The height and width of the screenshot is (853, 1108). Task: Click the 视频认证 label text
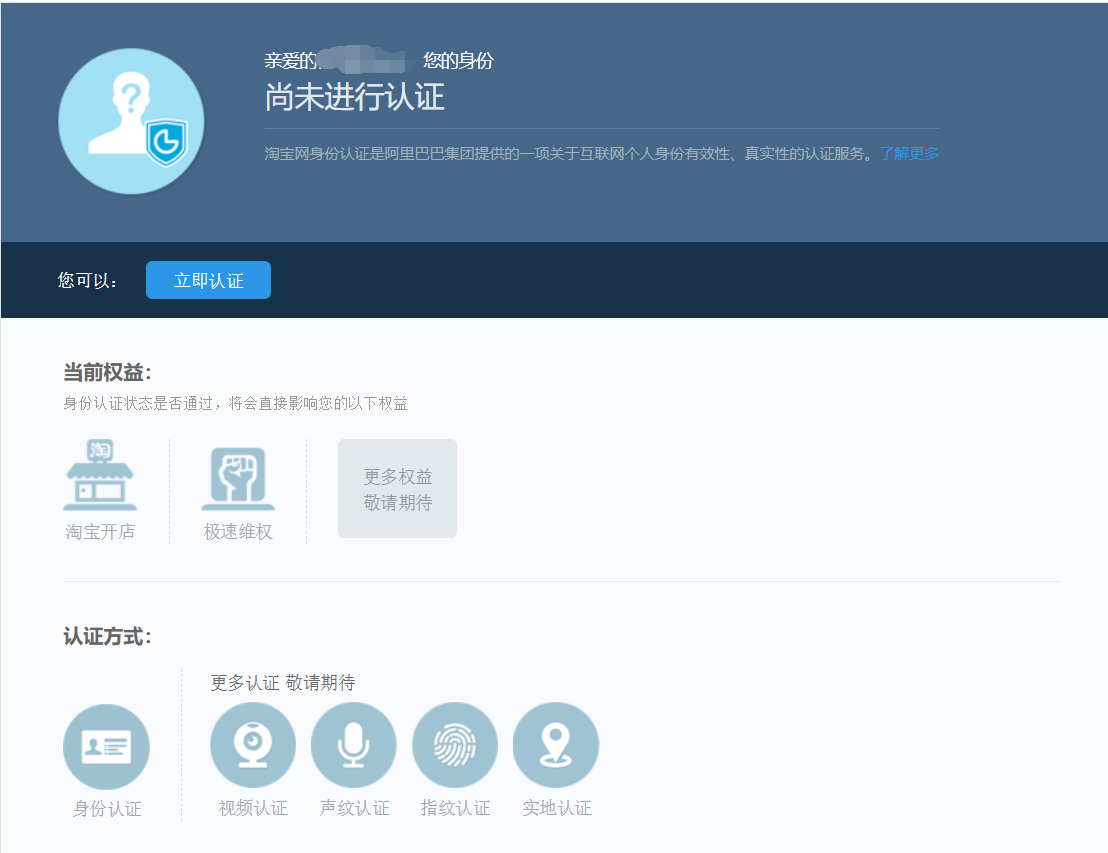click(253, 808)
